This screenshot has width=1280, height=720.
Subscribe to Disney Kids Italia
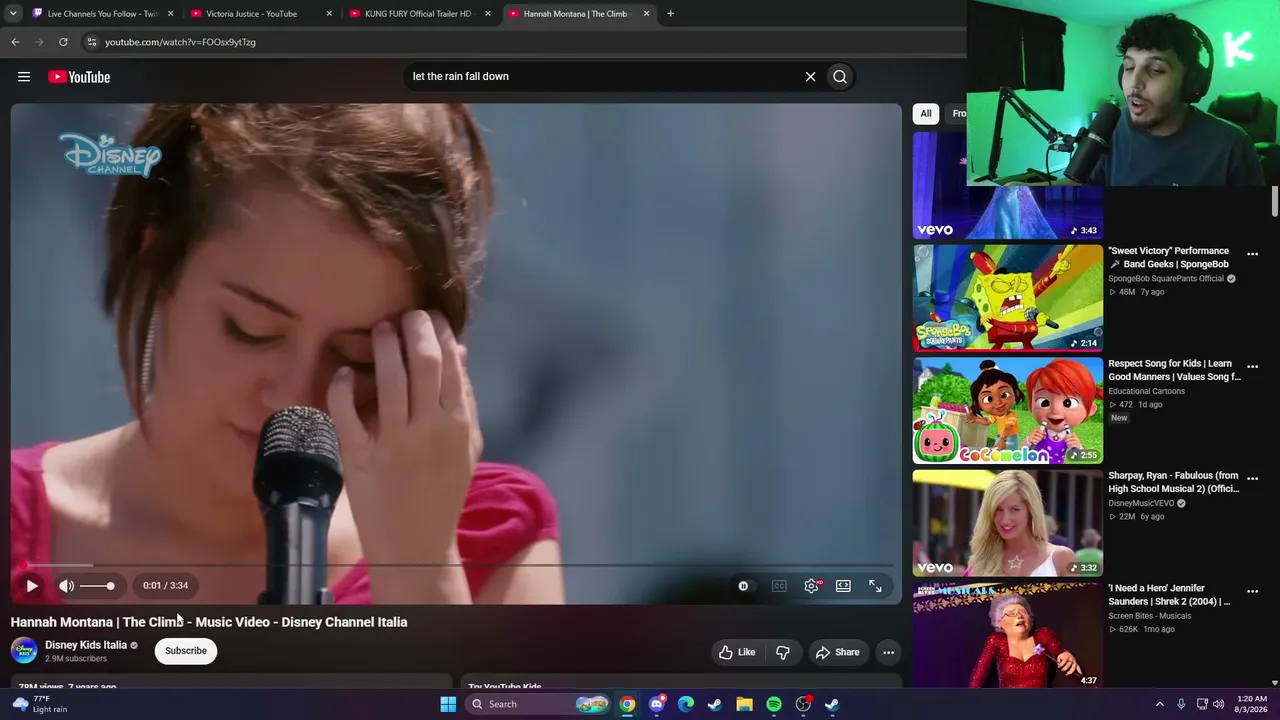(186, 651)
